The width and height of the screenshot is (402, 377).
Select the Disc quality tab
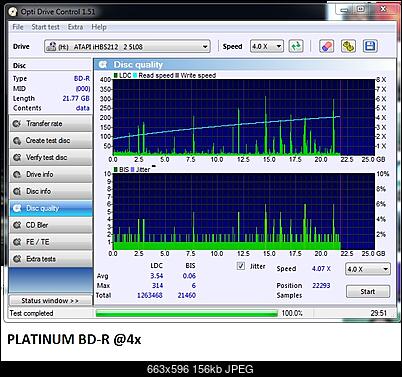tap(51, 208)
